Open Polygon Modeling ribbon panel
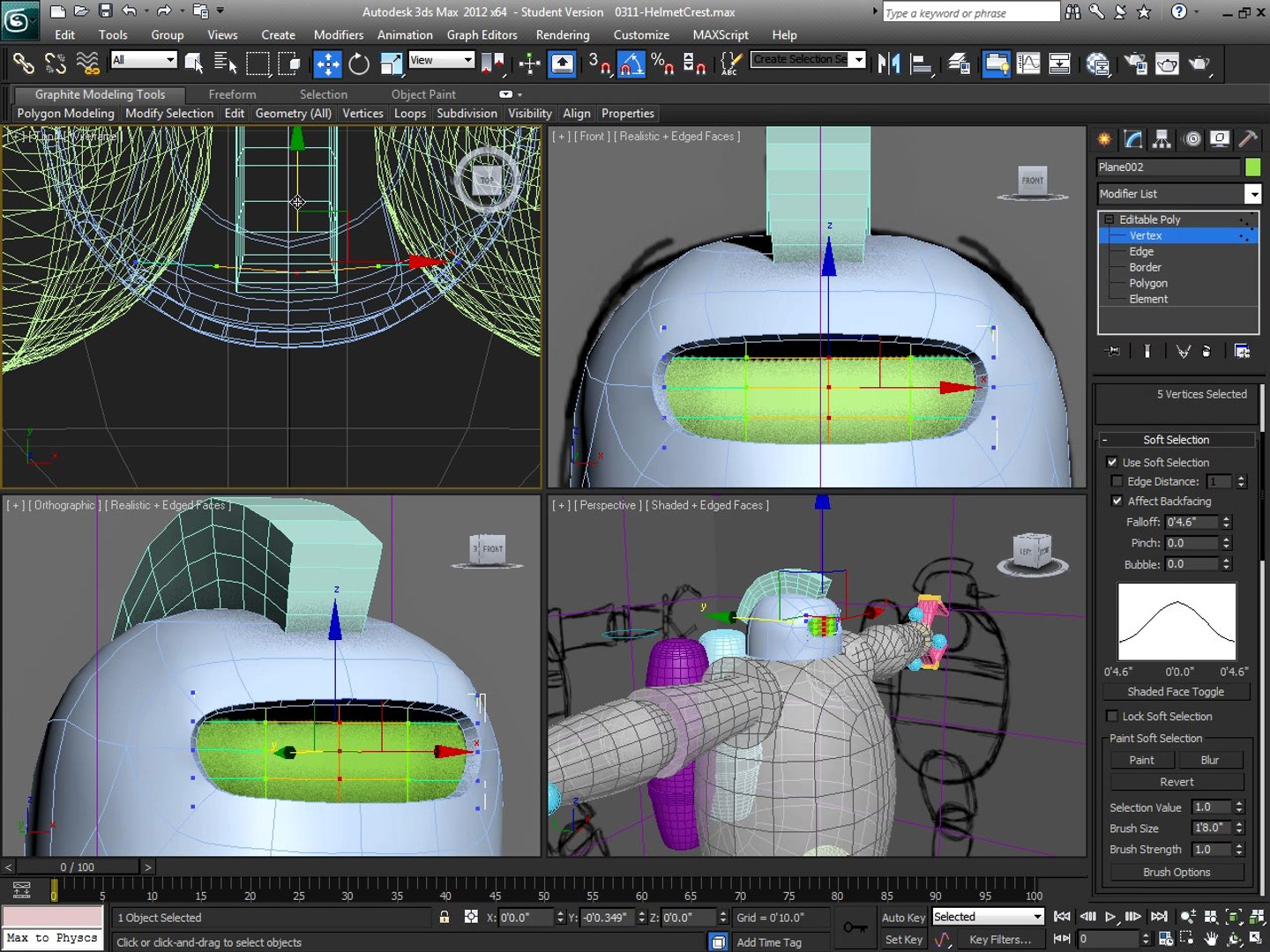 (65, 113)
